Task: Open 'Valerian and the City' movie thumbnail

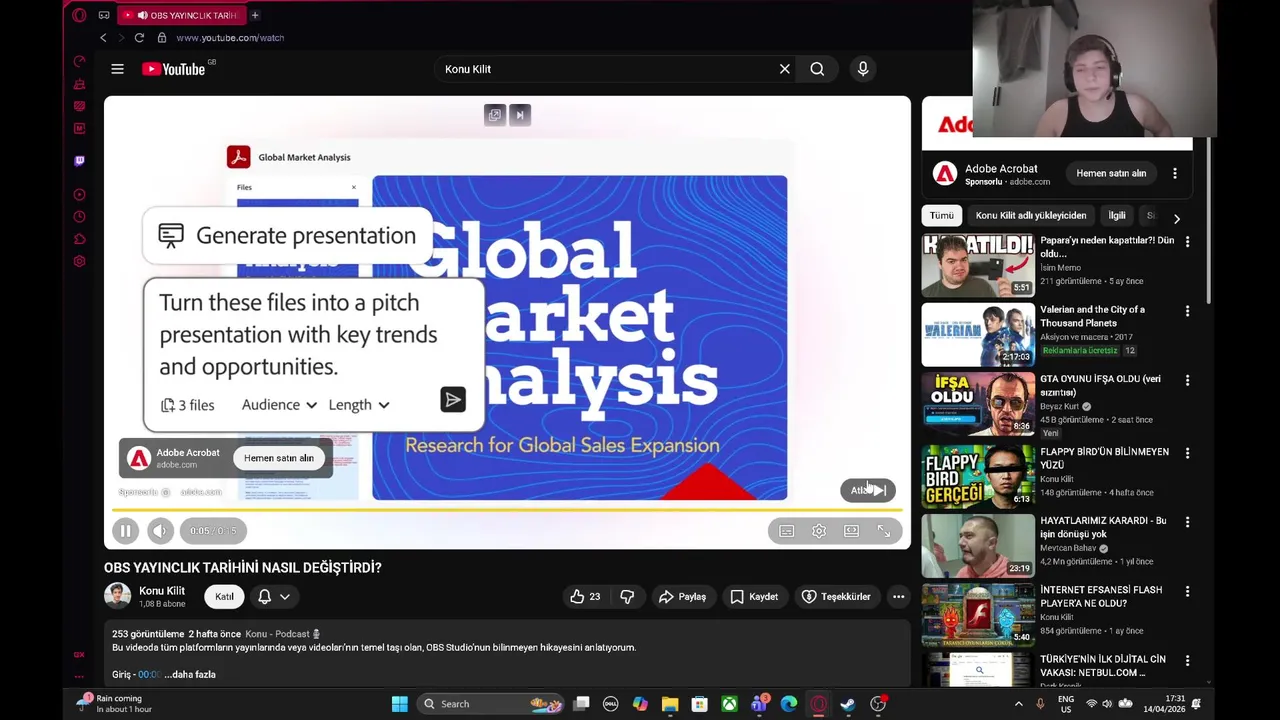Action: 978,335
